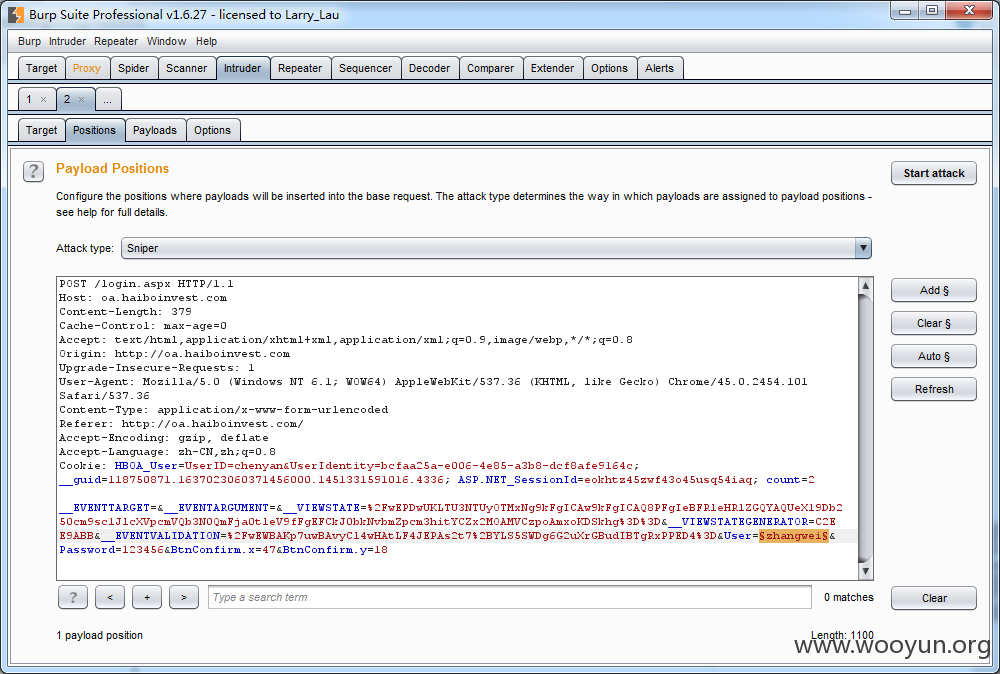This screenshot has height=674, width=1000.
Task: Click the Origin header line
Action: (x=174, y=354)
